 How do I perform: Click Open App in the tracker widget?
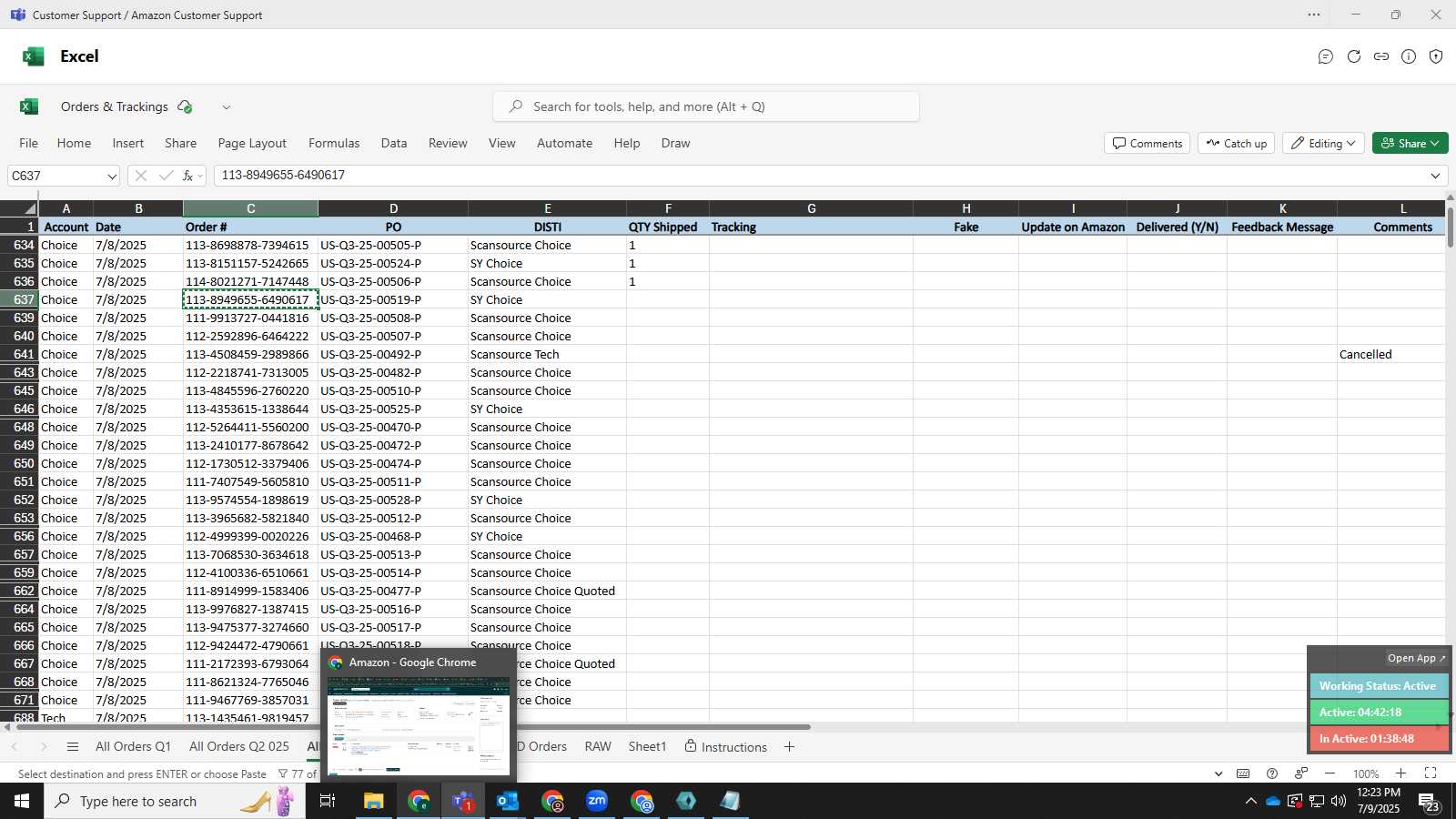(x=1417, y=658)
